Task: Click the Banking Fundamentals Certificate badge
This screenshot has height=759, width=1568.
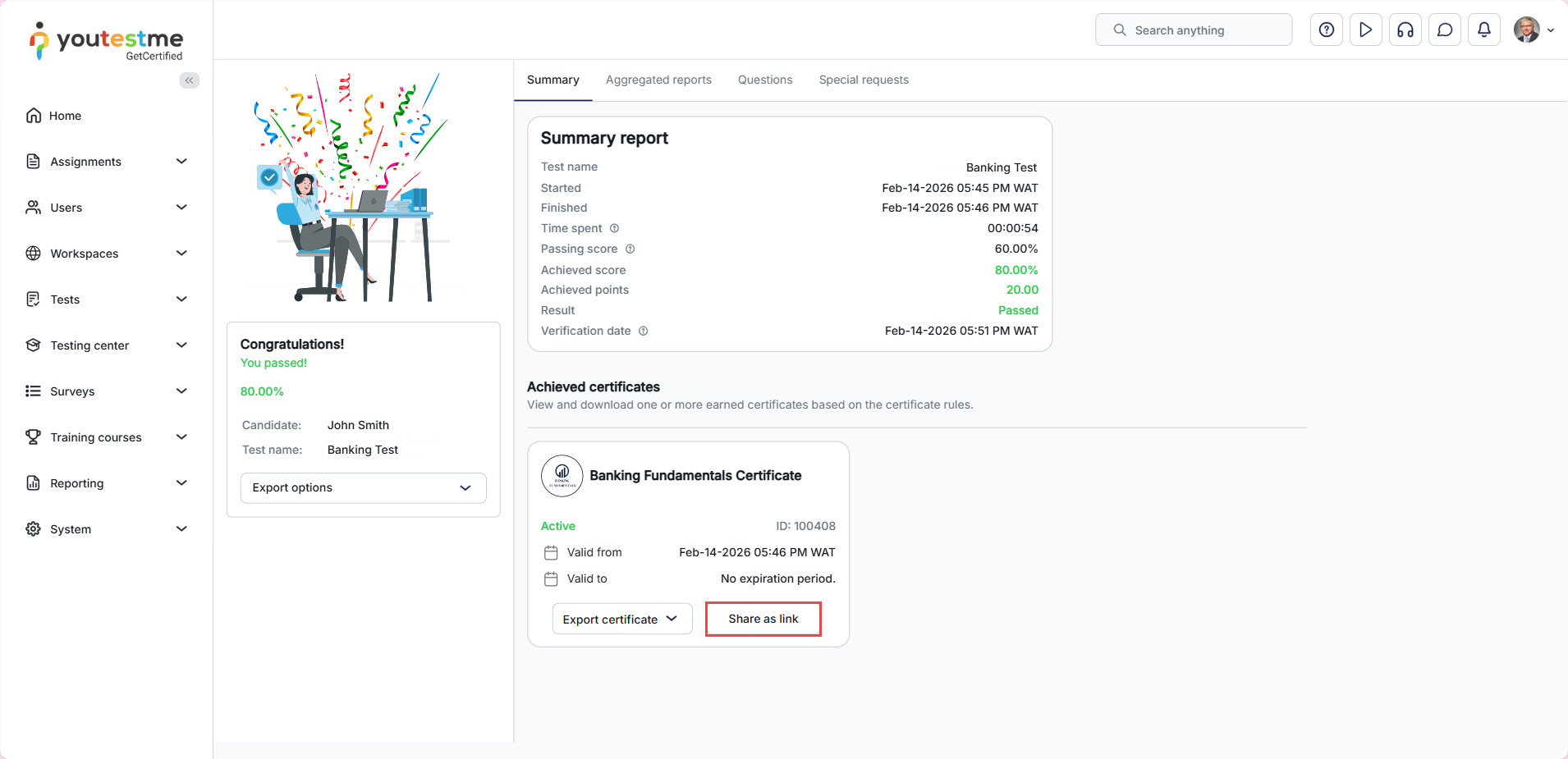Action: [562, 476]
